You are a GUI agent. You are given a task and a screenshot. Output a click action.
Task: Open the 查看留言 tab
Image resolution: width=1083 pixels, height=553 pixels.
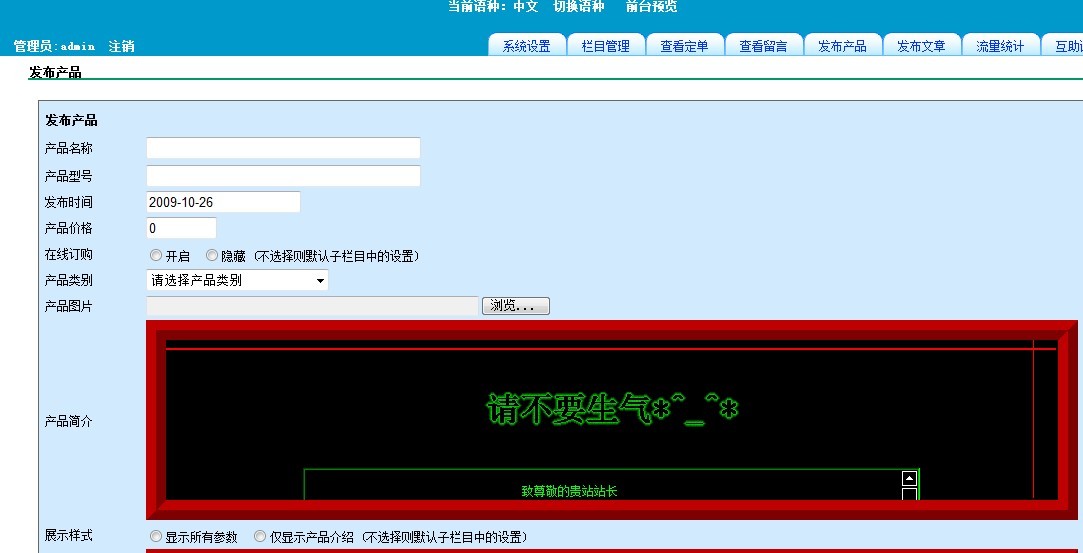tap(763, 46)
